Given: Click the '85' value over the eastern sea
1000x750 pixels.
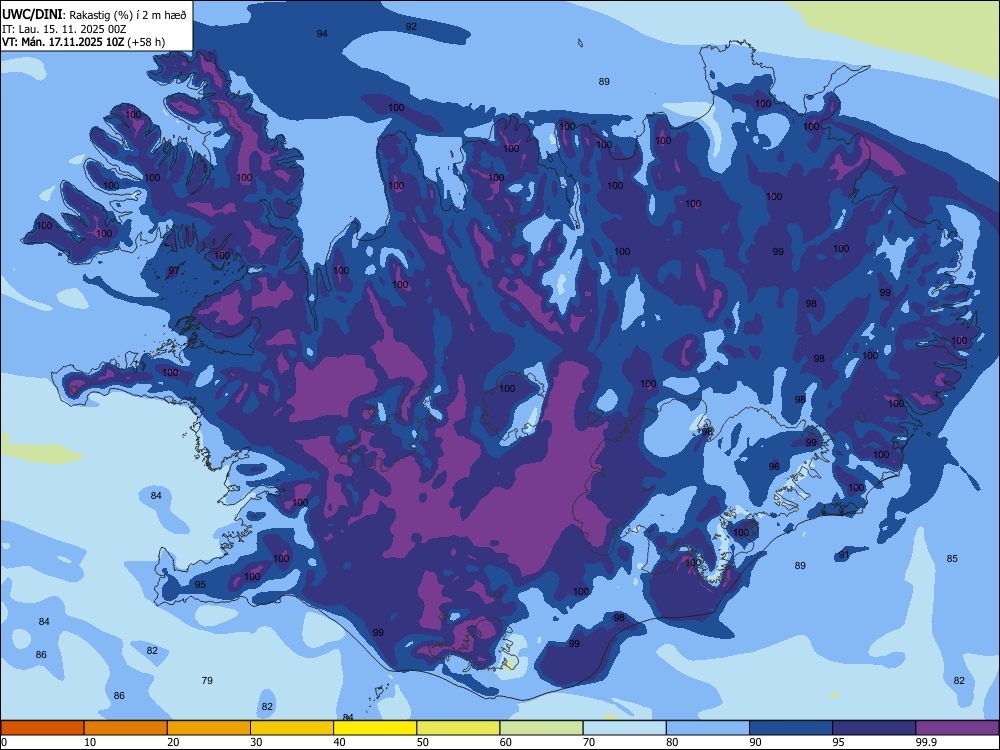Looking at the screenshot, I should pos(952,558).
